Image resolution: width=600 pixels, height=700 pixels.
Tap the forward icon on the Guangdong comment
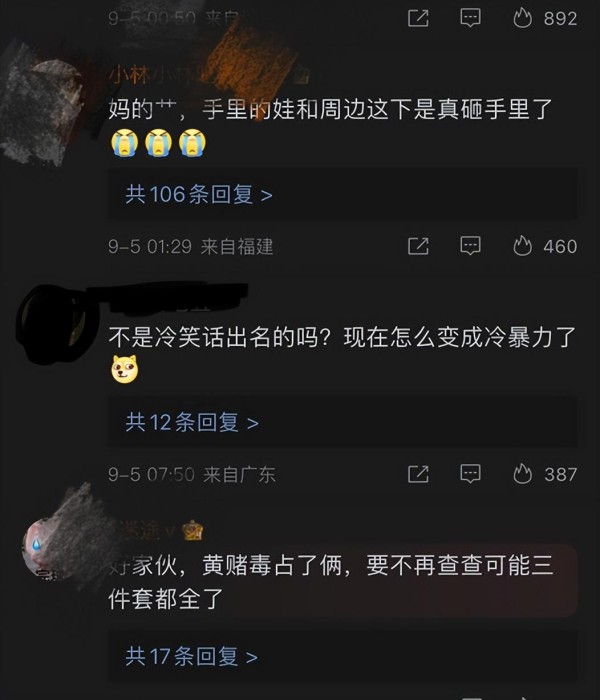(418, 474)
